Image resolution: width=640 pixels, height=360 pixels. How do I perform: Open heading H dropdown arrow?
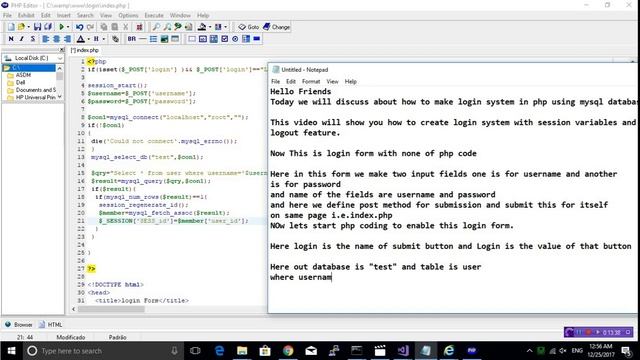104,39
